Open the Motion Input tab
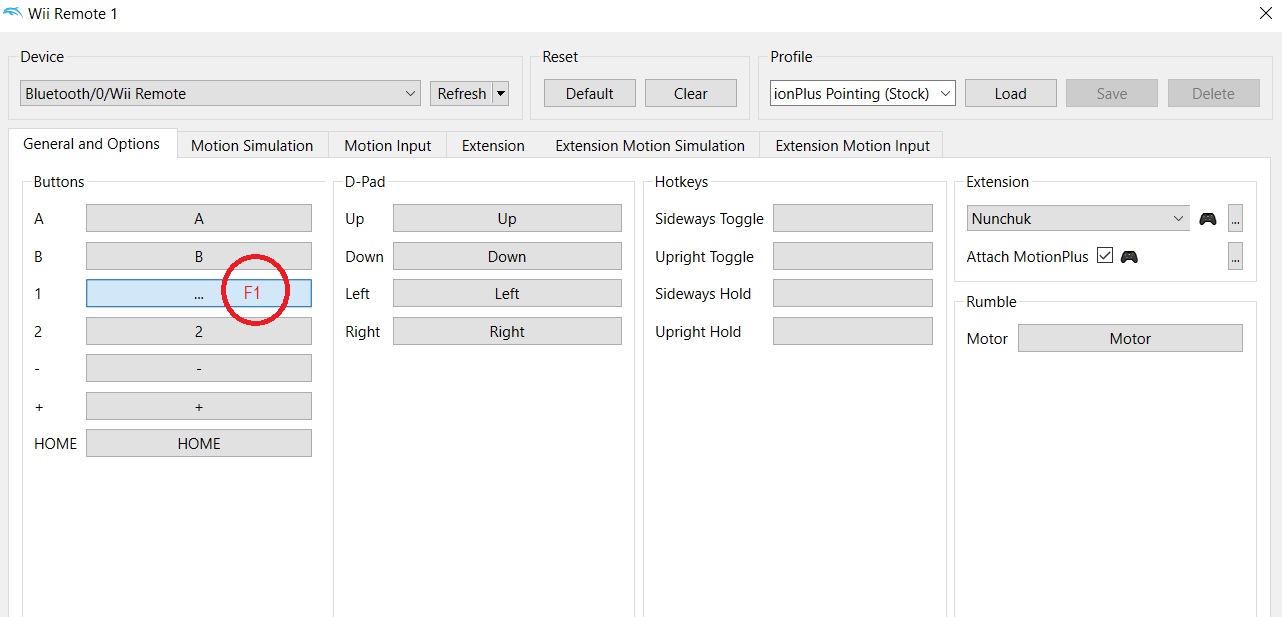The width and height of the screenshot is (1282, 617). coord(388,145)
